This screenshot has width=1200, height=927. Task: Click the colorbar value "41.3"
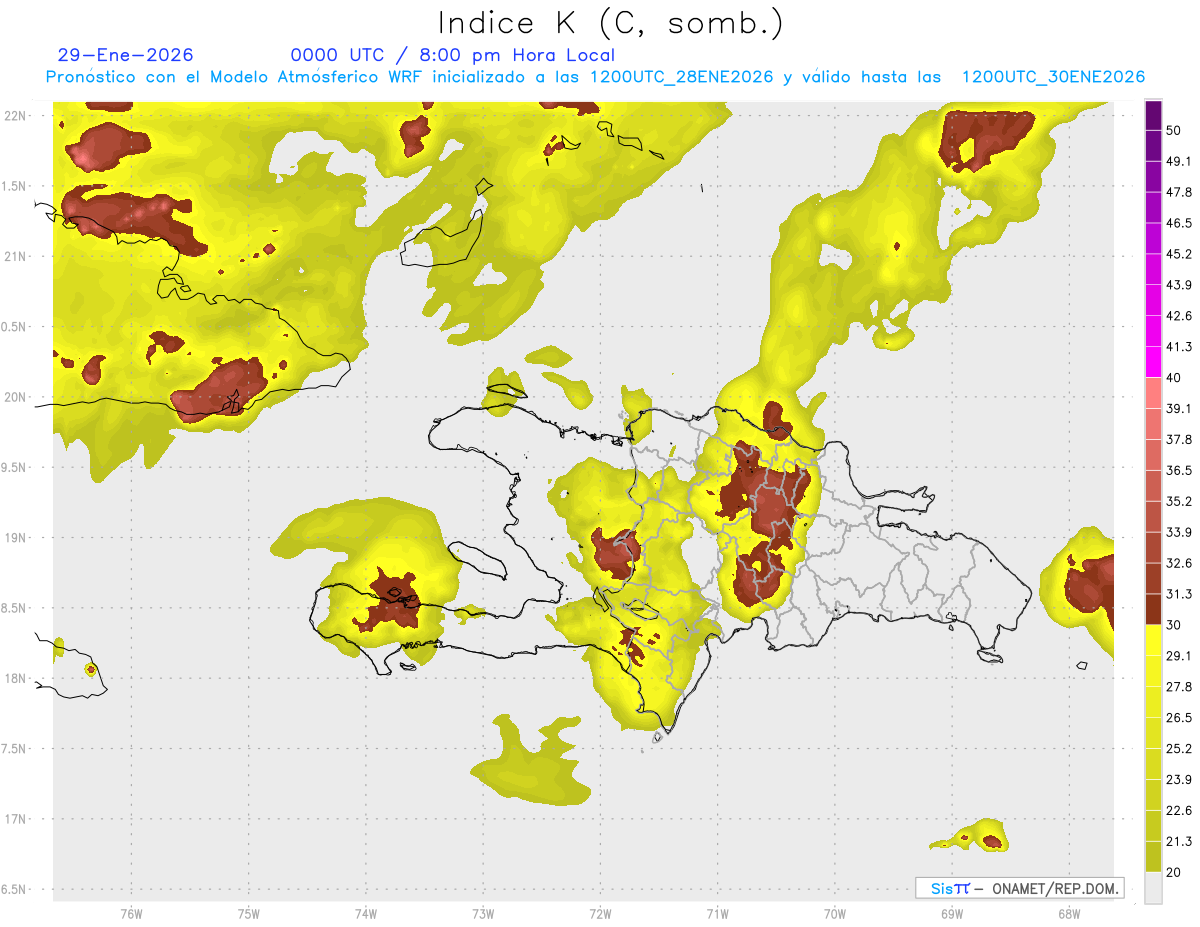1179,347
